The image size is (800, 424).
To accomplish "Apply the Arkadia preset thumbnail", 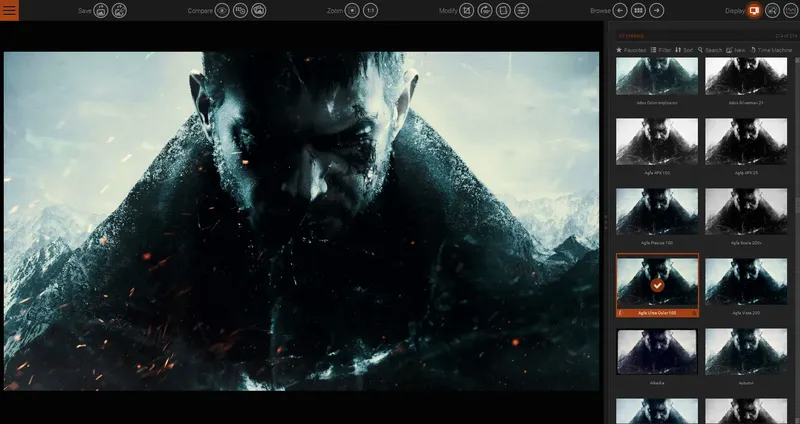I will point(657,352).
